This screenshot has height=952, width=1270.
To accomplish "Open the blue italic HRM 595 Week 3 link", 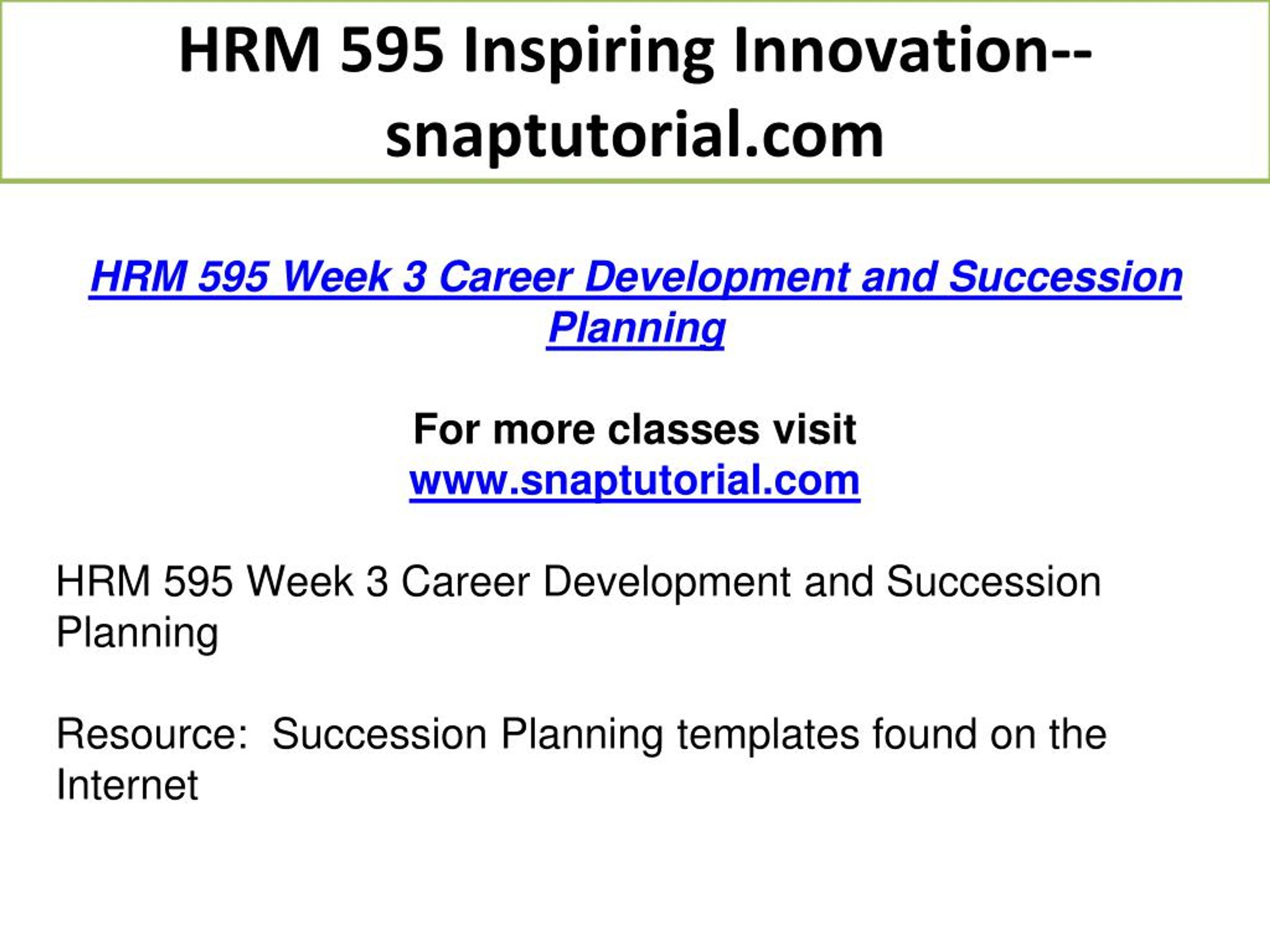I will click(x=635, y=302).
